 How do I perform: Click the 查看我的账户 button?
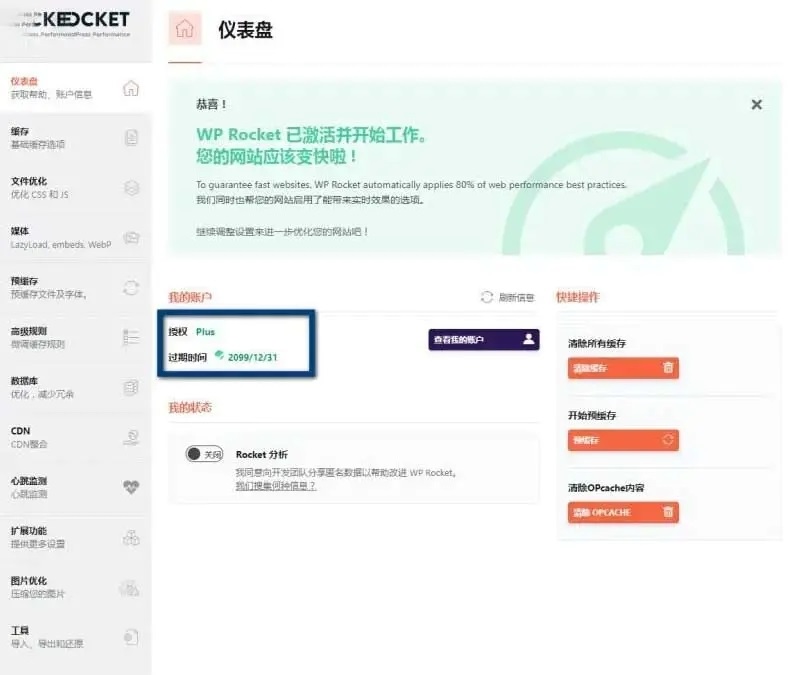484,340
